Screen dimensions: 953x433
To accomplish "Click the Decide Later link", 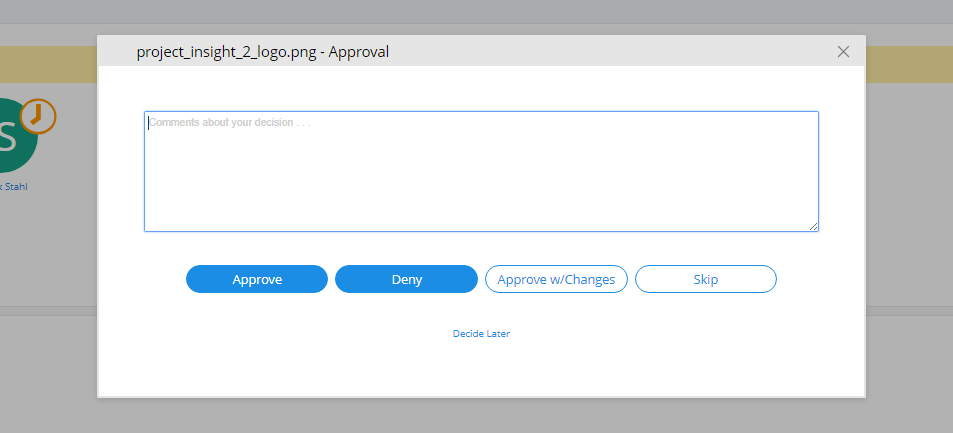I will [x=481, y=334].
